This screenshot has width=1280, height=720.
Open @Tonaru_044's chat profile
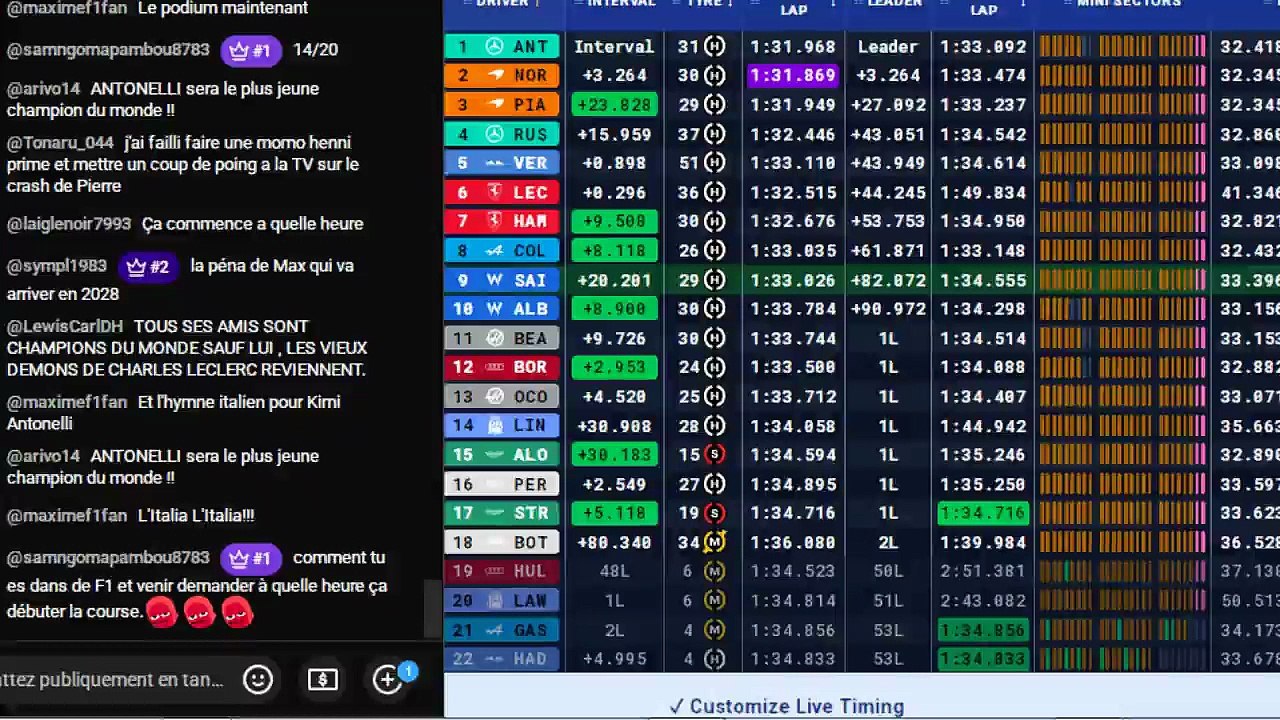coord(60,143)
